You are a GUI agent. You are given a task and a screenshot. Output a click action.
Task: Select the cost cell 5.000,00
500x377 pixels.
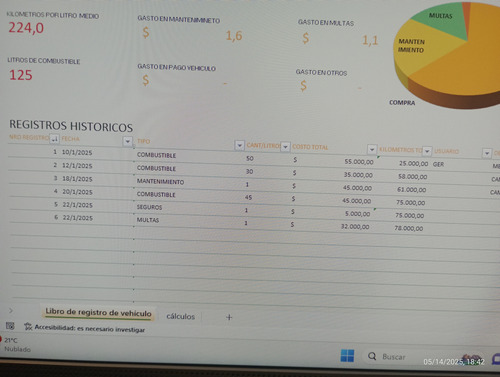tap(357, 214)
